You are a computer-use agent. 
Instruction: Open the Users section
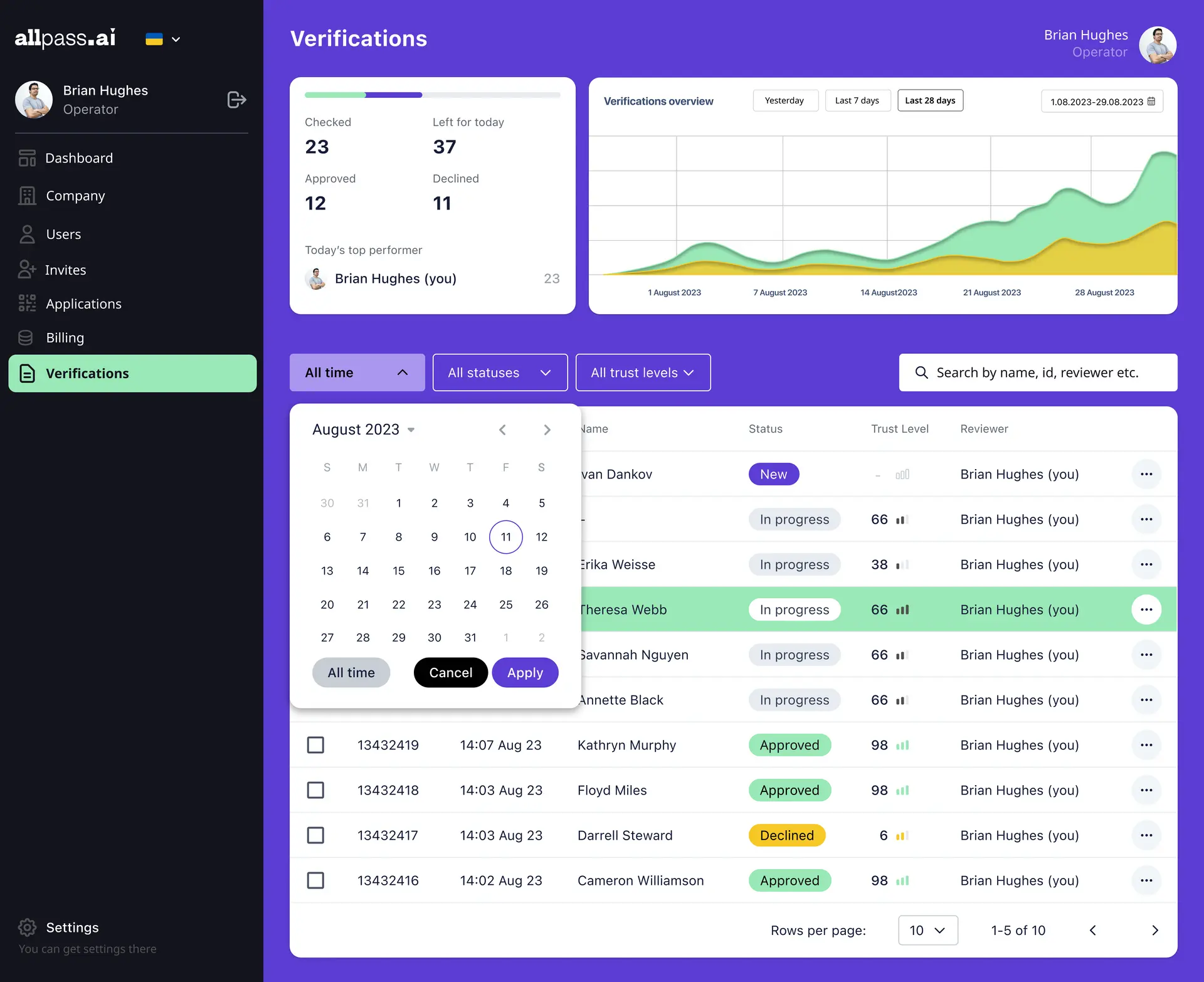coord(63,234)
